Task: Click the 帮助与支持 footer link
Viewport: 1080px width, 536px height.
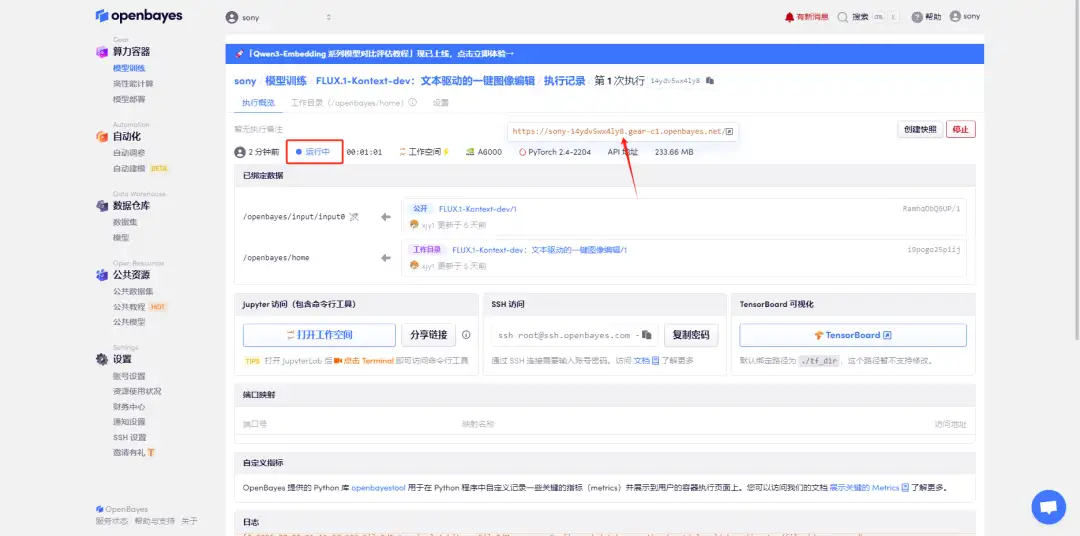Action: [x=155, y=521]
